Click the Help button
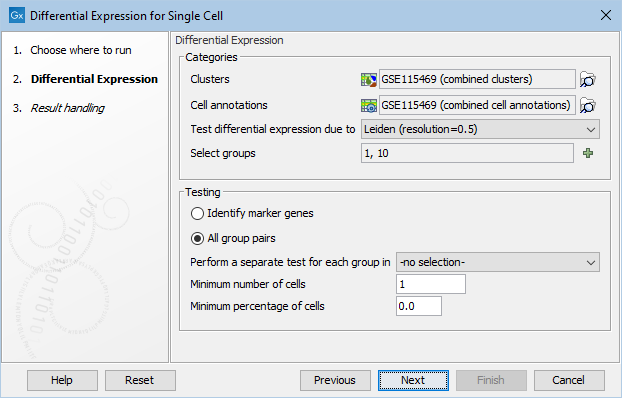 coord(62,380)
